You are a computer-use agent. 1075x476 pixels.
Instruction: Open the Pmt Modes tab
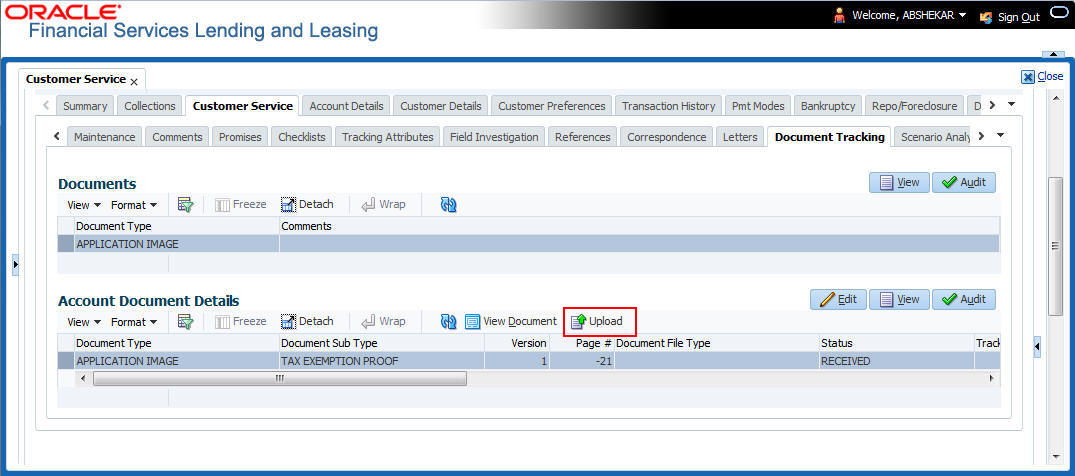tap(758, 106)
